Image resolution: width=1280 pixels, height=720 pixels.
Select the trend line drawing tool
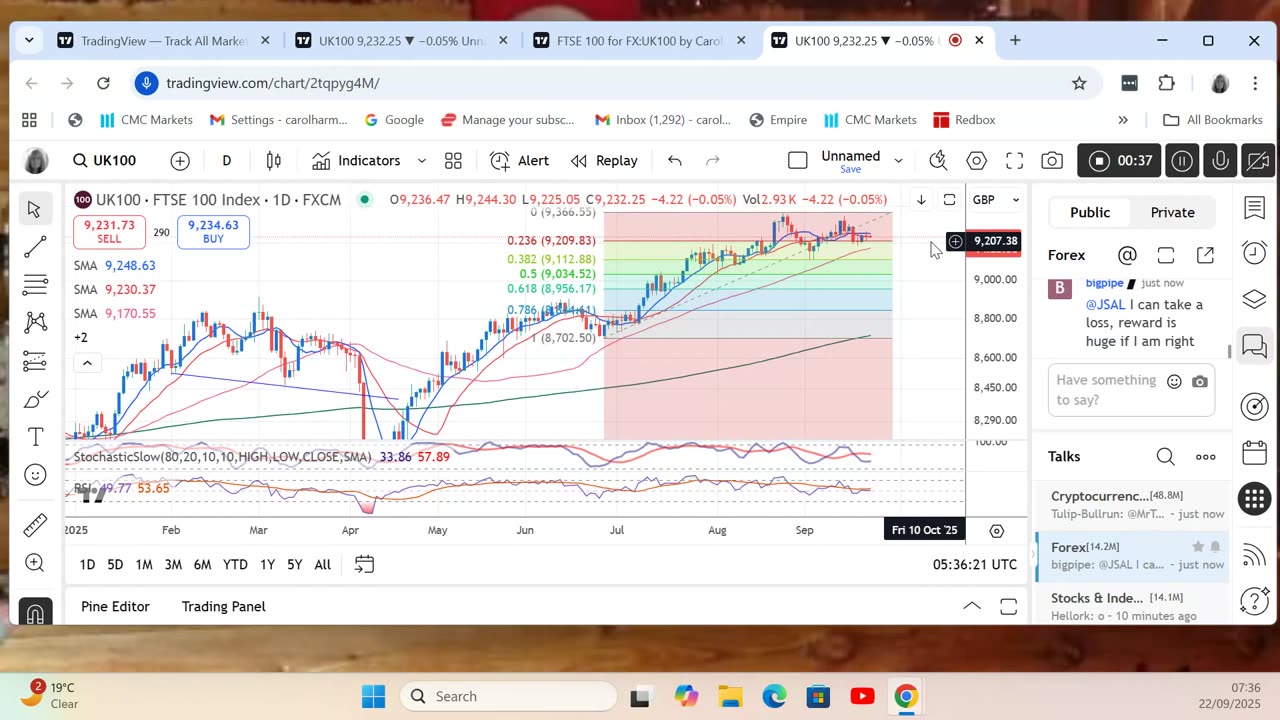[35, 247]
